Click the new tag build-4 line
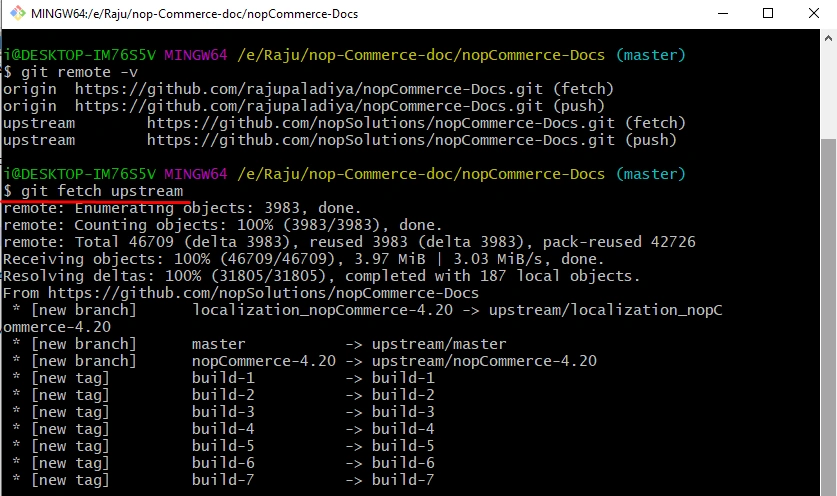The image size is (837, 496). pos(223,429)
